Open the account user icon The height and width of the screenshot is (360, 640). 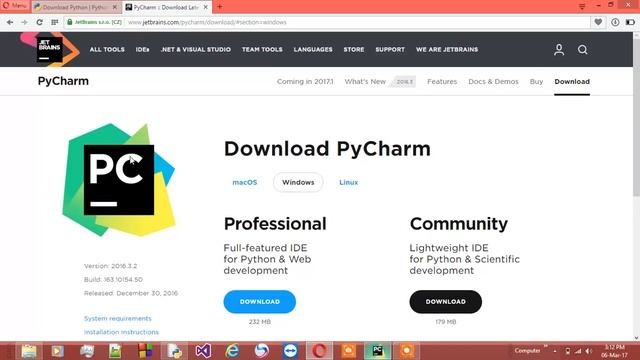pyautogui.click(x=559, y=50)
